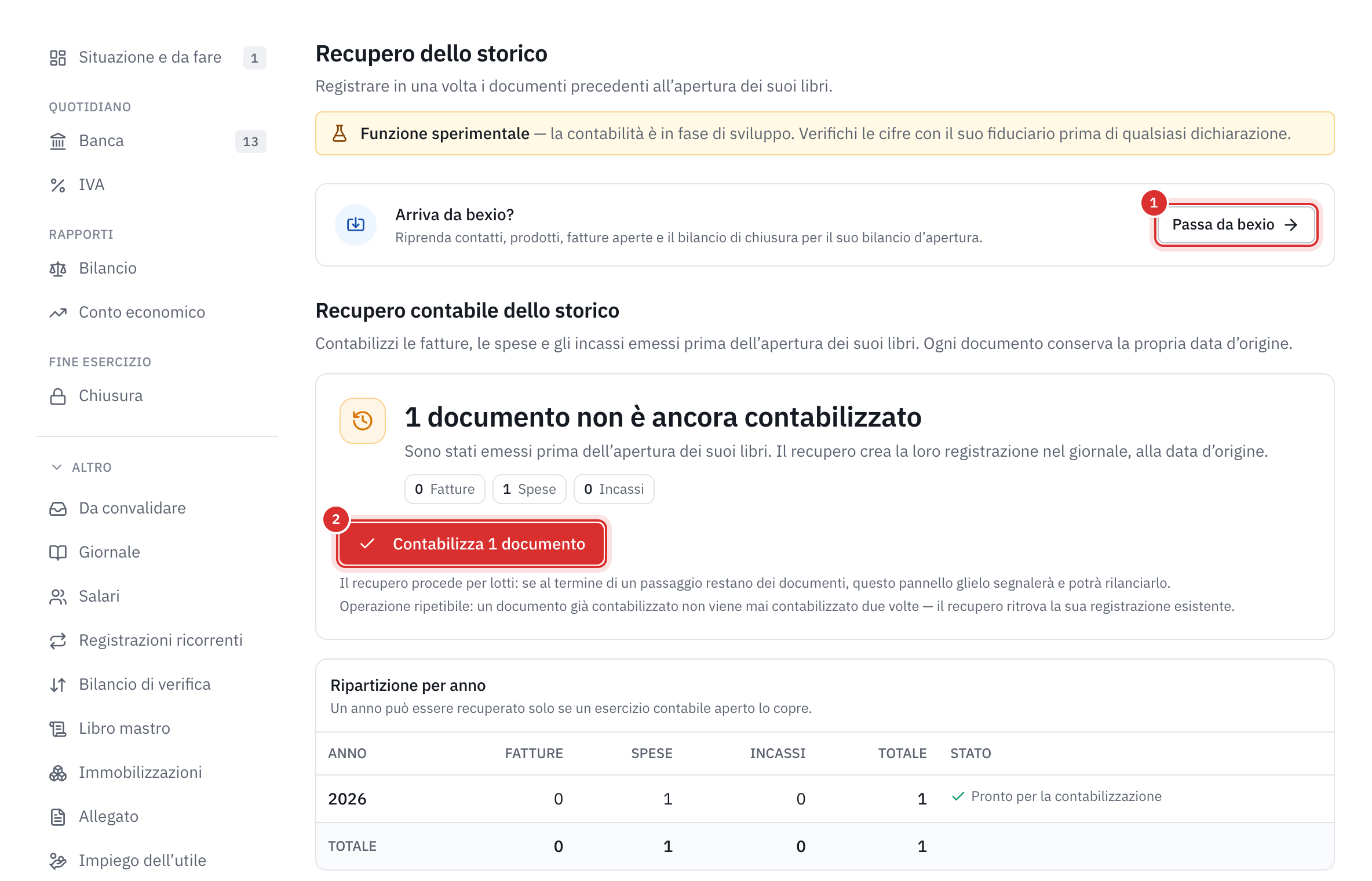Click the Bilancio di verifica arrows icon
The image size is (1372, 881).
58,685
